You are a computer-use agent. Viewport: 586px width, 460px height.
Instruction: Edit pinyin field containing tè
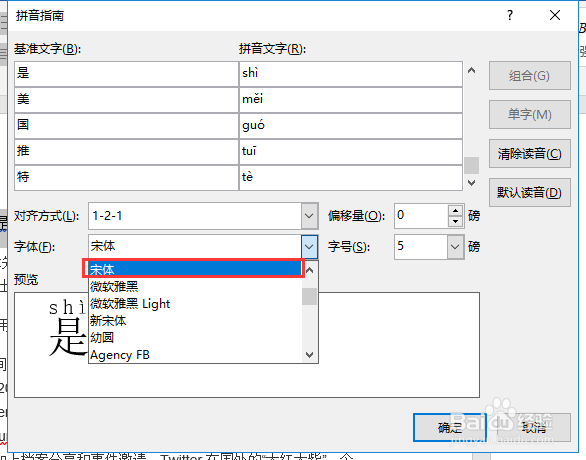pos(351,178)
